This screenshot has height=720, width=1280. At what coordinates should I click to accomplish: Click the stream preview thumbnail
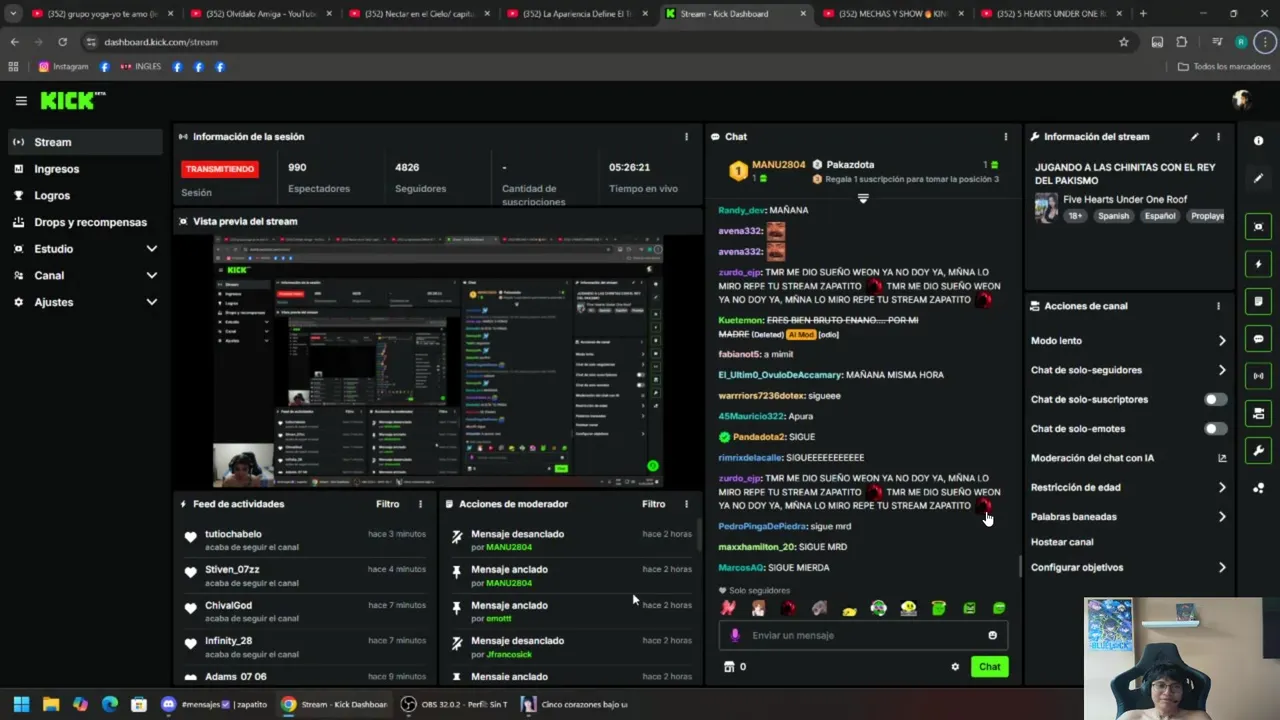438,361
